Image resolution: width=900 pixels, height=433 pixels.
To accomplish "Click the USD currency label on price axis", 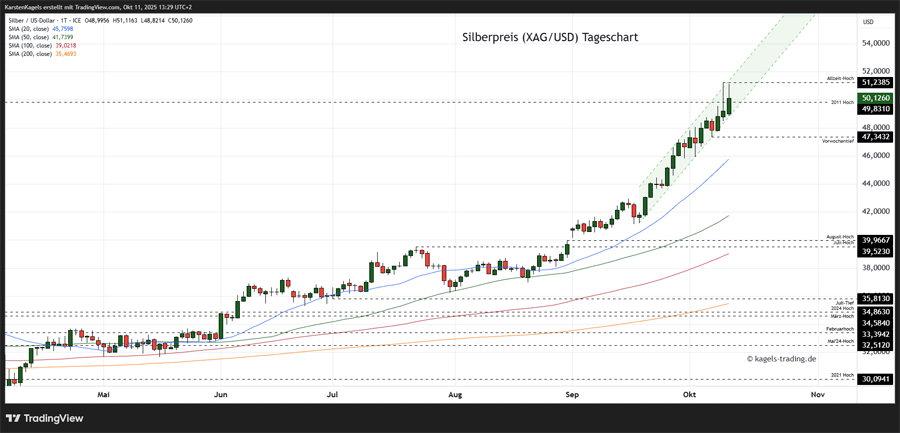I will (867, 22).
